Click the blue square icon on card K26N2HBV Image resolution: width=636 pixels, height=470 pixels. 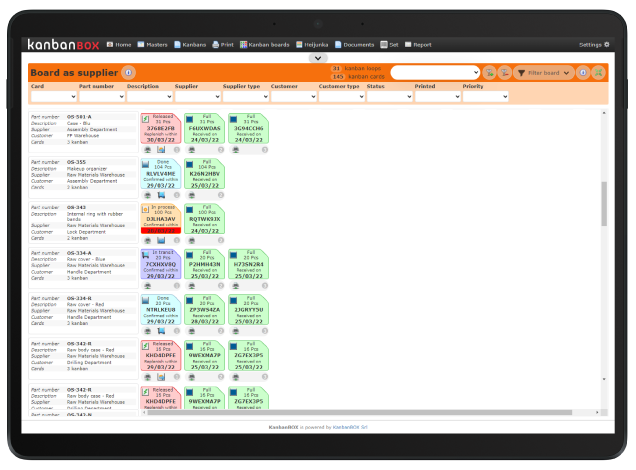(x=190, y=163)
